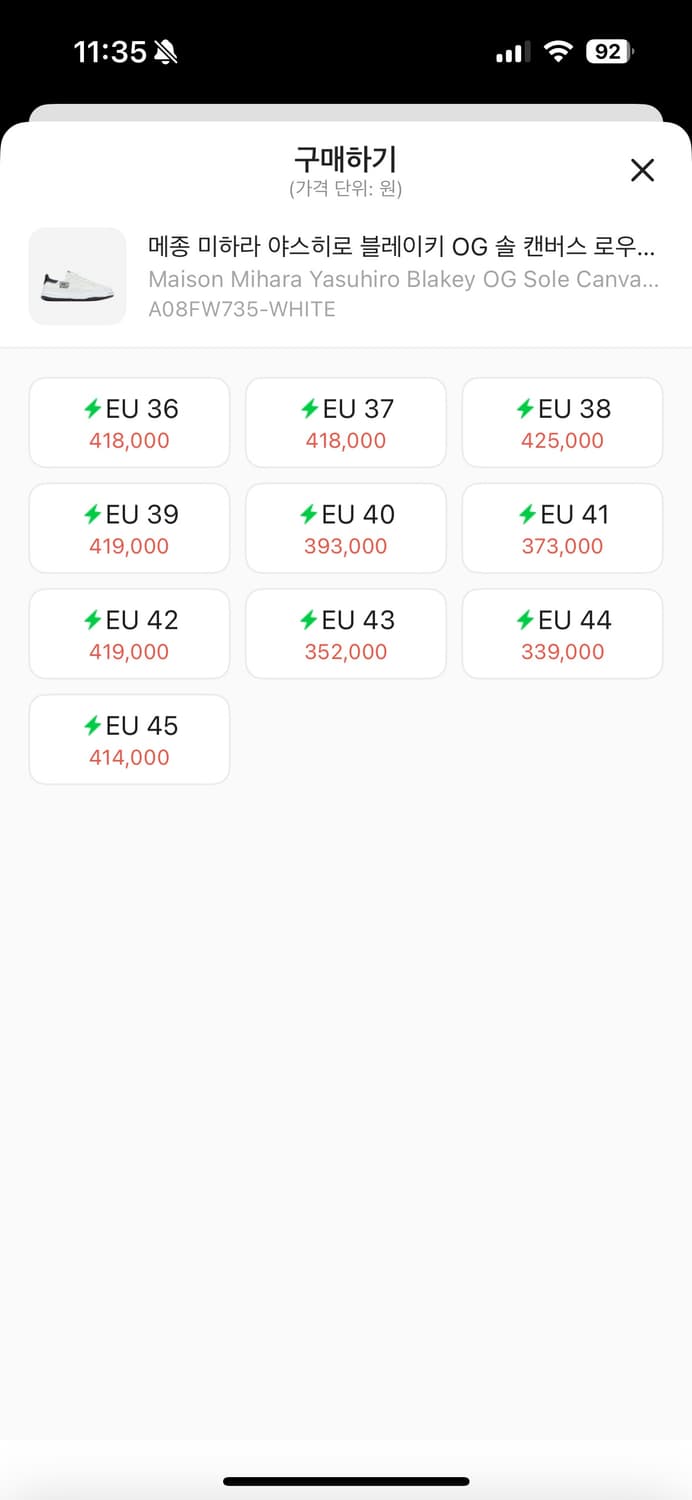The height and width of the screenshot is (1500, 692).
Task: Tap the fast delivery bolt on EU 40
Action: 309,514
